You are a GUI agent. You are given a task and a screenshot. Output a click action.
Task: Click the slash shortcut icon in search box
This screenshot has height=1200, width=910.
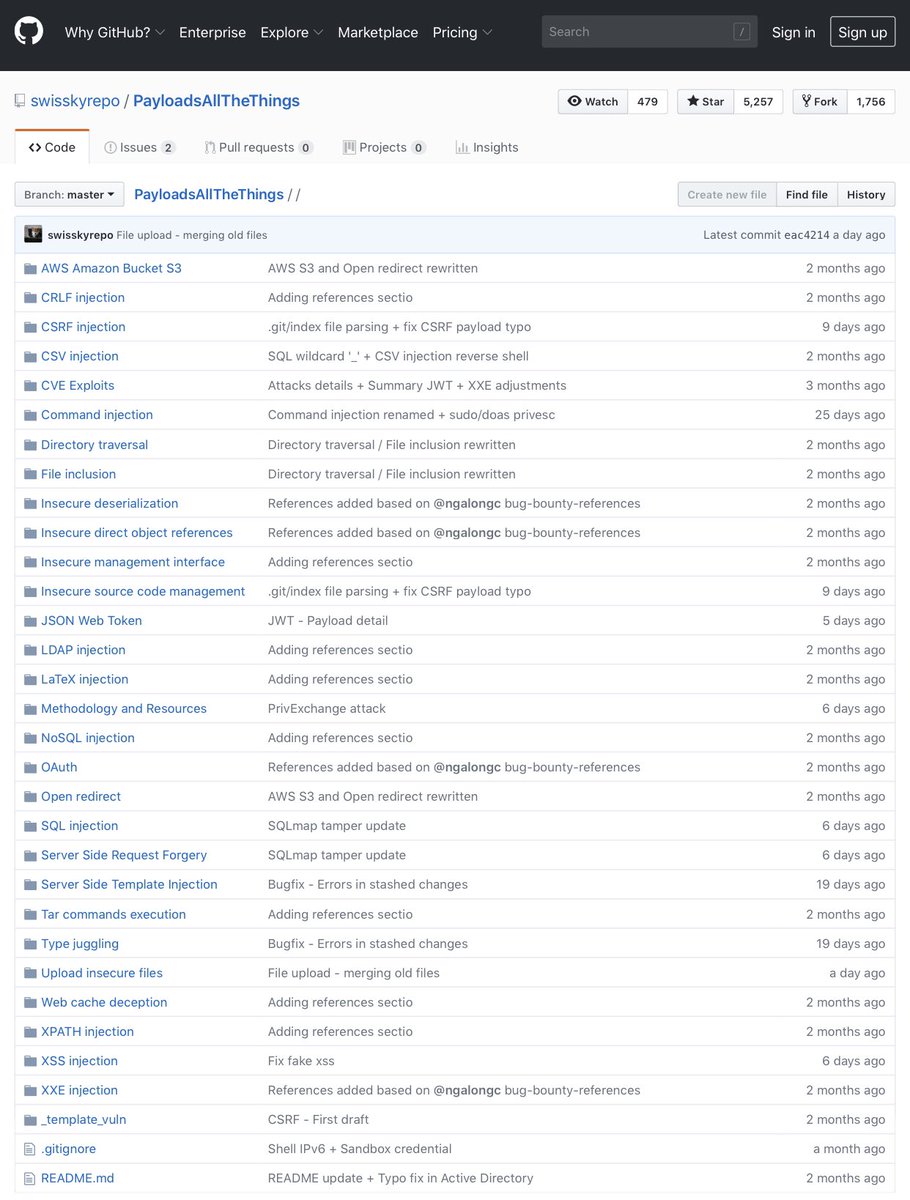coord(741,32)
